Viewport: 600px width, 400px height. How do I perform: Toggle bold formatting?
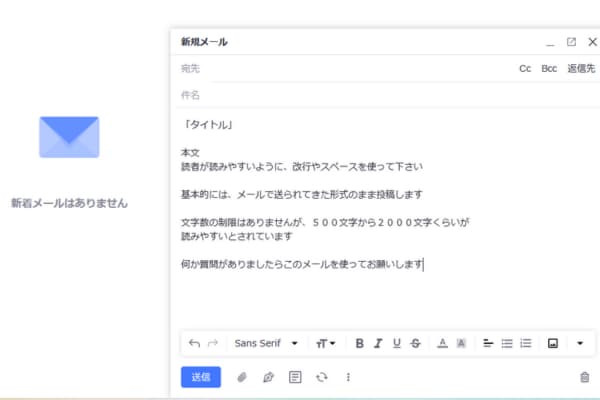click(360, 343)
